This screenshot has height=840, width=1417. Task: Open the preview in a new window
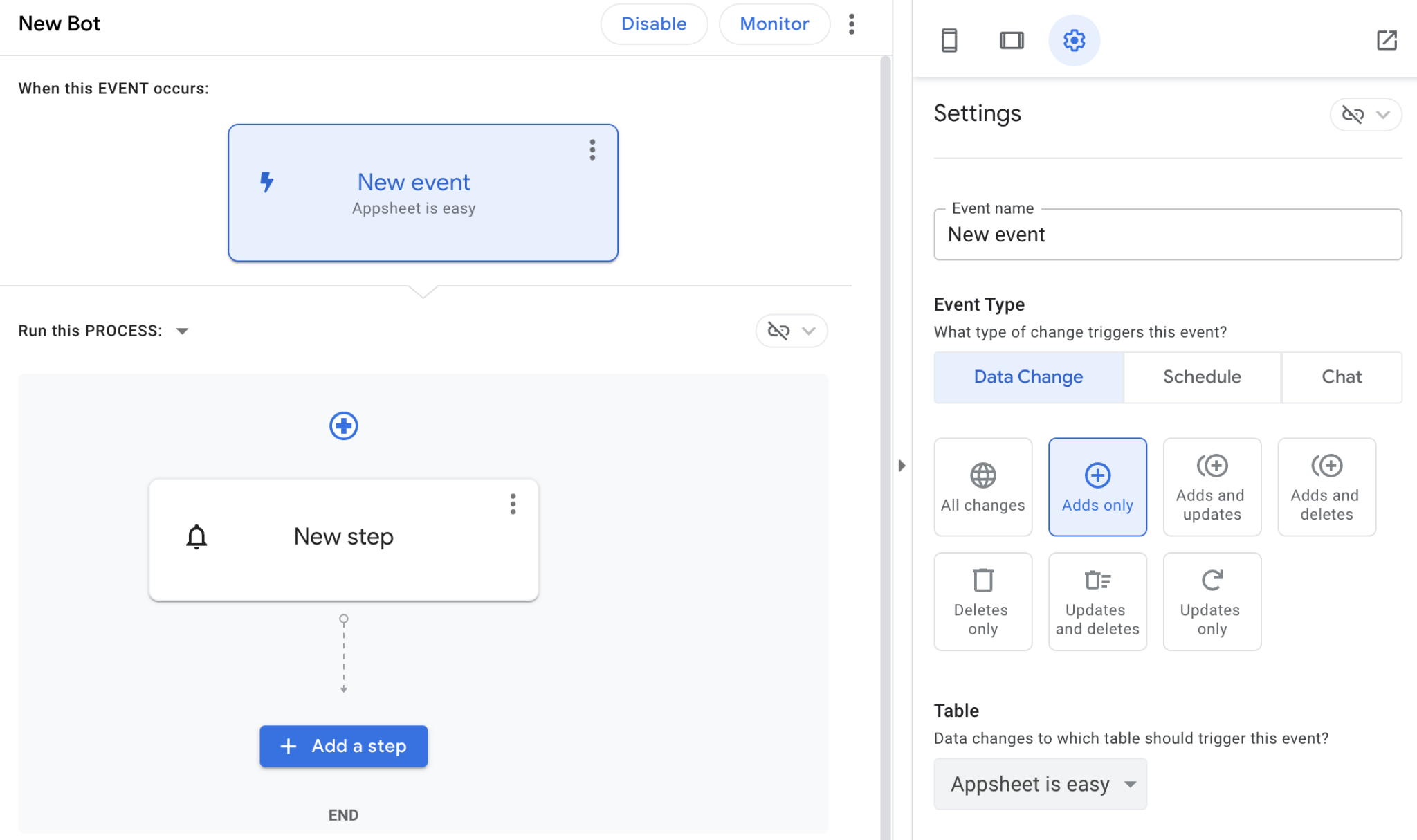coord(1387,40)
